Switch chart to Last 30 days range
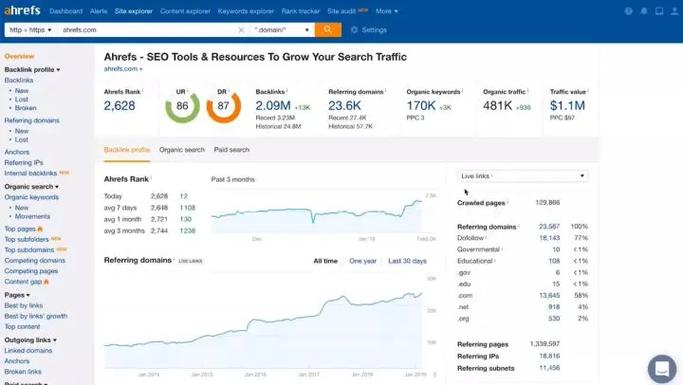This screenshot has height=385, width=683. point(407,261)
